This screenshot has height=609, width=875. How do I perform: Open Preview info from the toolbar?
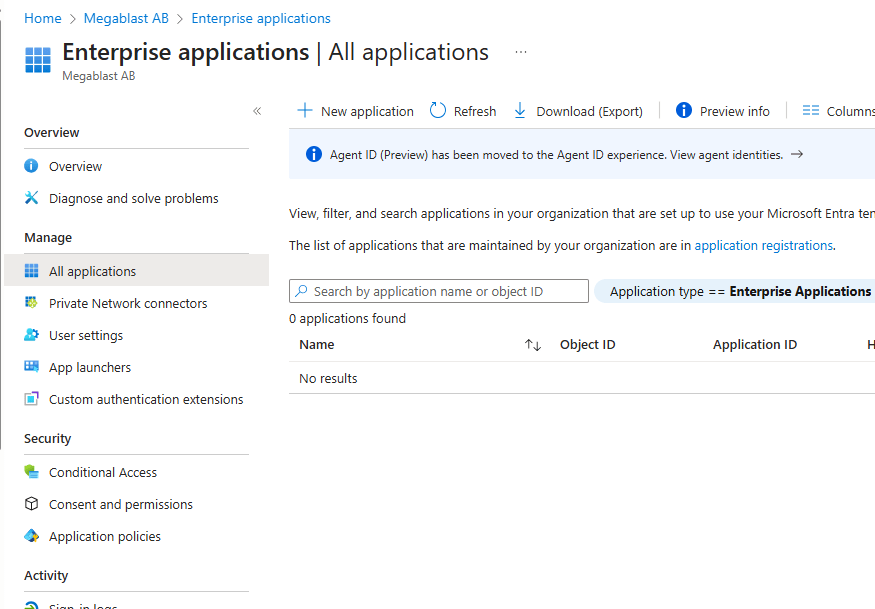coord(723,111)
